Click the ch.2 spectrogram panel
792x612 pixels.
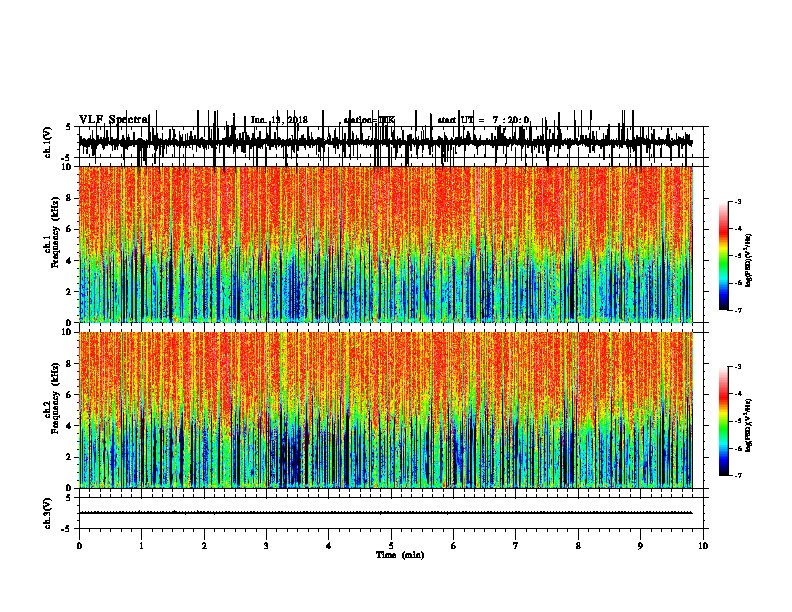pyautogui.click(x=385, y=410)
